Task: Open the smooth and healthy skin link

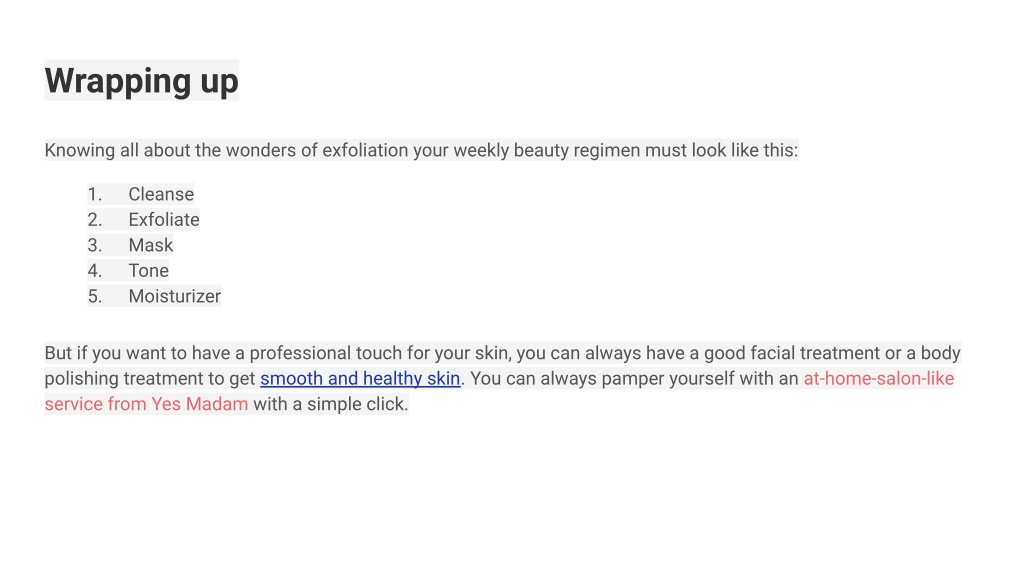Action: click(360, 379)
